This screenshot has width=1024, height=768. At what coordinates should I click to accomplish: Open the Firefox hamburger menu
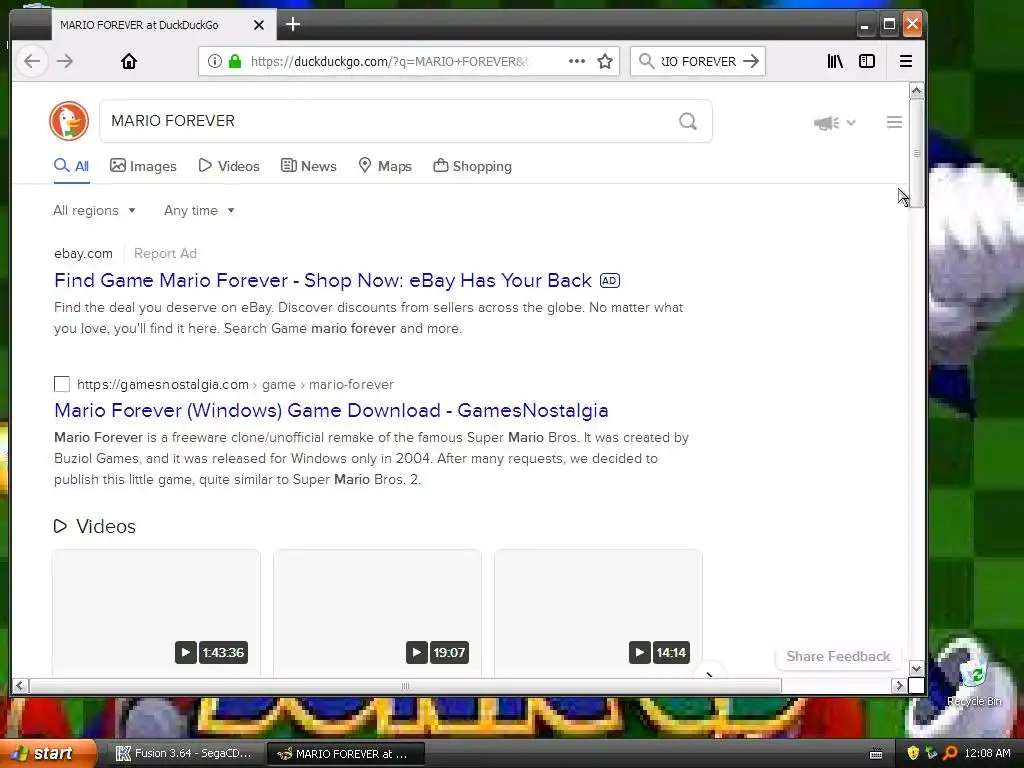click(906, 61)
